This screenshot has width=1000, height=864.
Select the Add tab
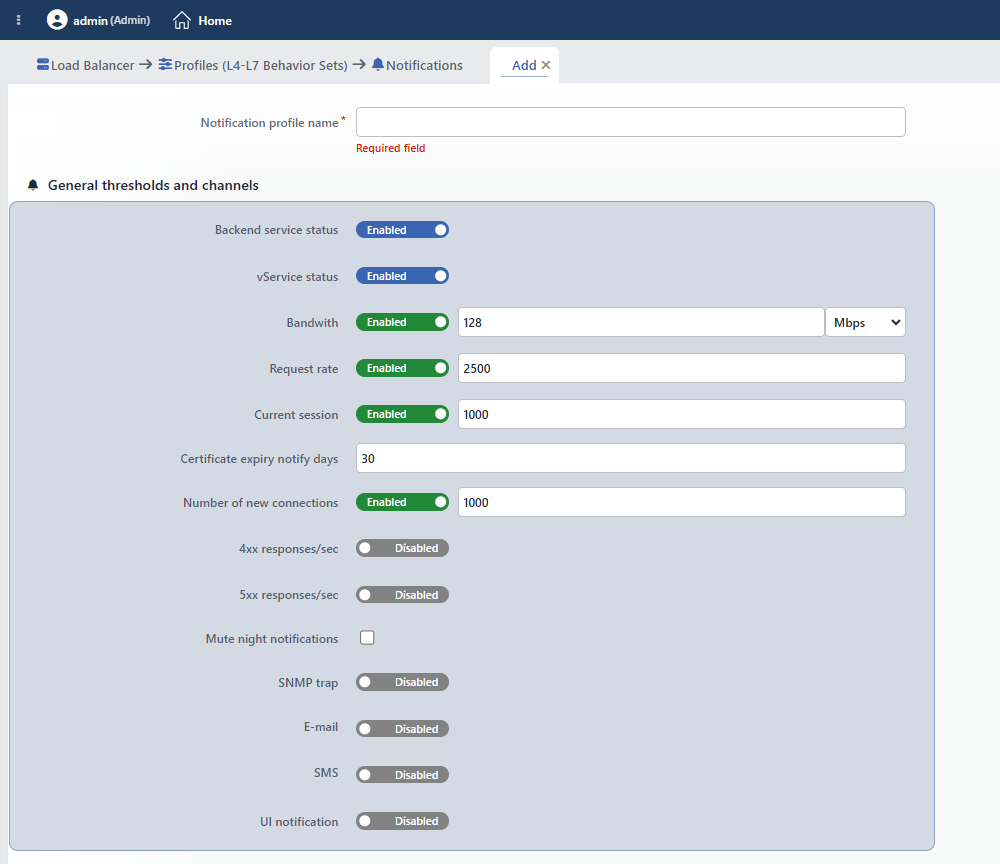[524, 65]
